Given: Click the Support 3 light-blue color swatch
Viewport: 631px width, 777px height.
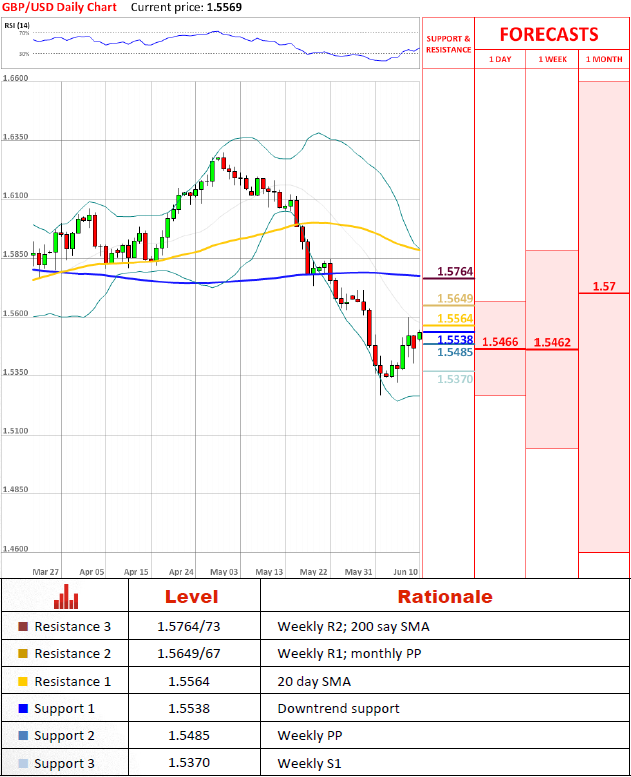Looking at the screenshot, I should (23, 763).
